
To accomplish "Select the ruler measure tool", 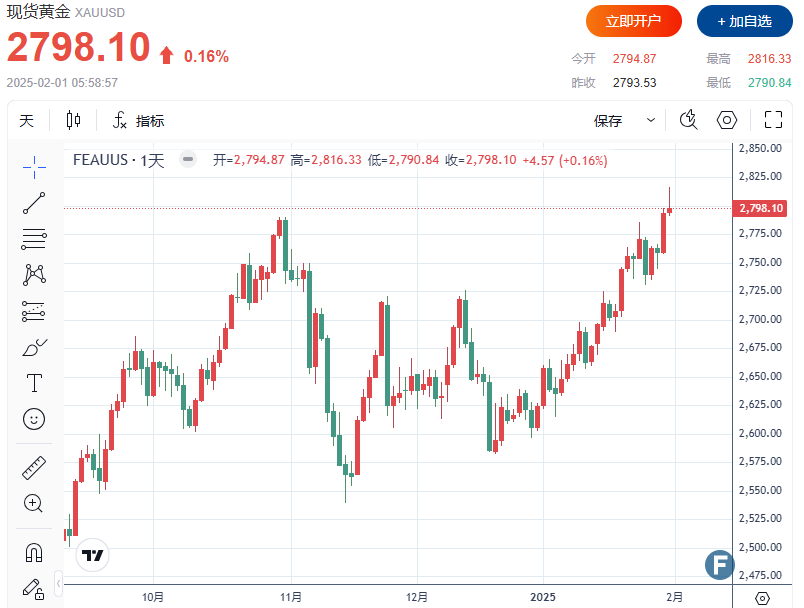I will 34,467.
